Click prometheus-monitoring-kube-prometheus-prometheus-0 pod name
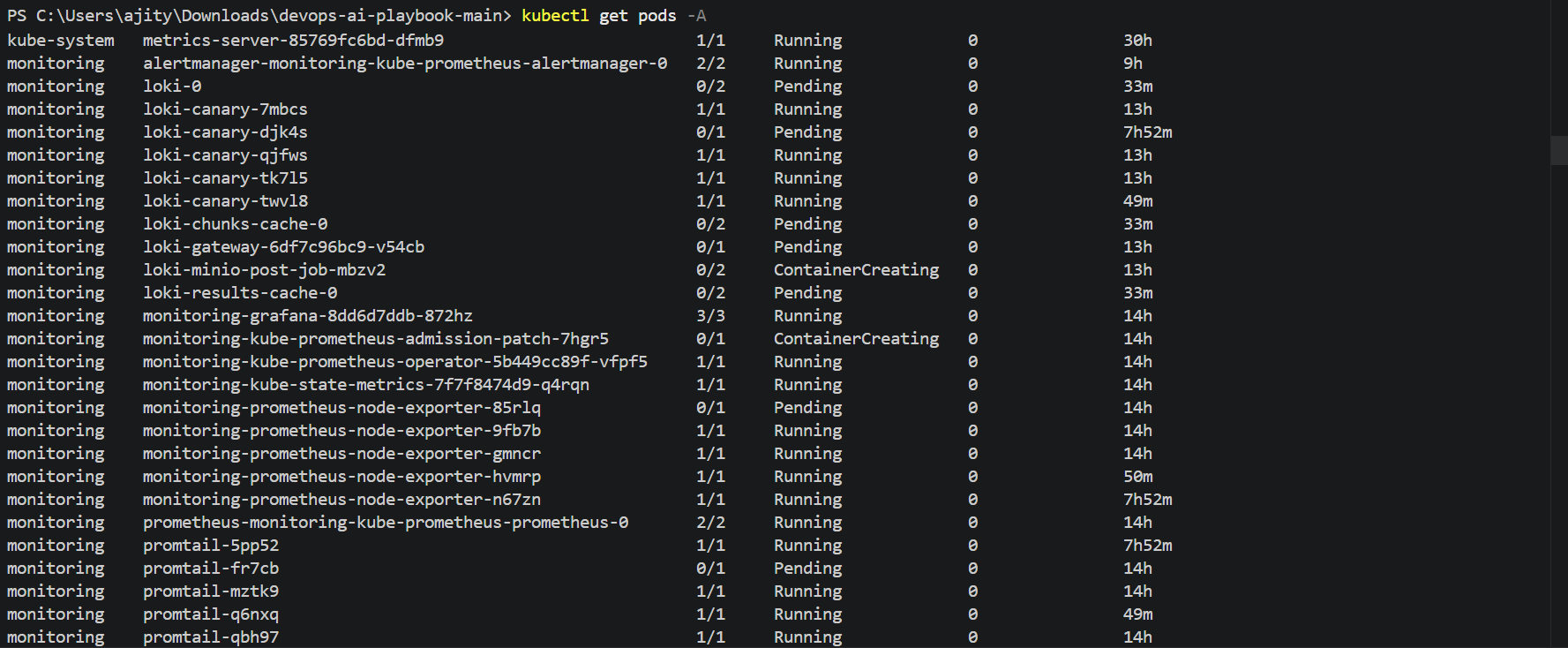 [386, 523]
